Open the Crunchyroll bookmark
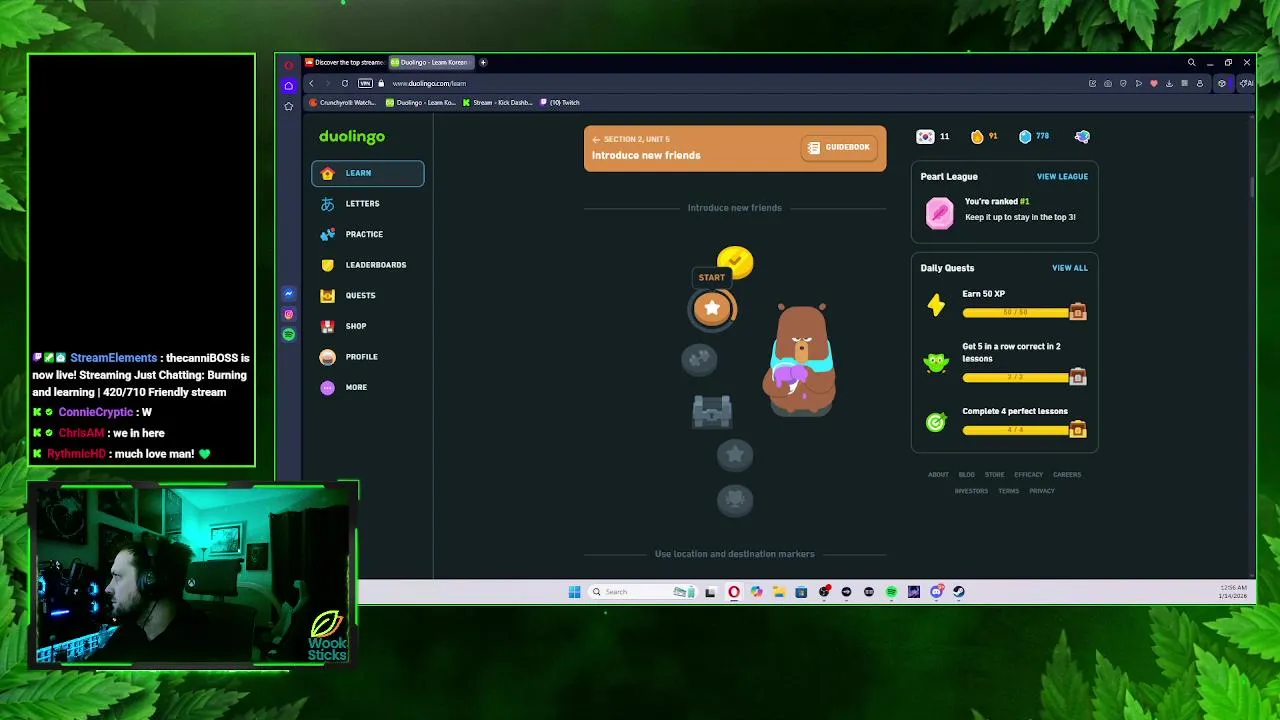1280x720 pixels. tap(343, 102)
